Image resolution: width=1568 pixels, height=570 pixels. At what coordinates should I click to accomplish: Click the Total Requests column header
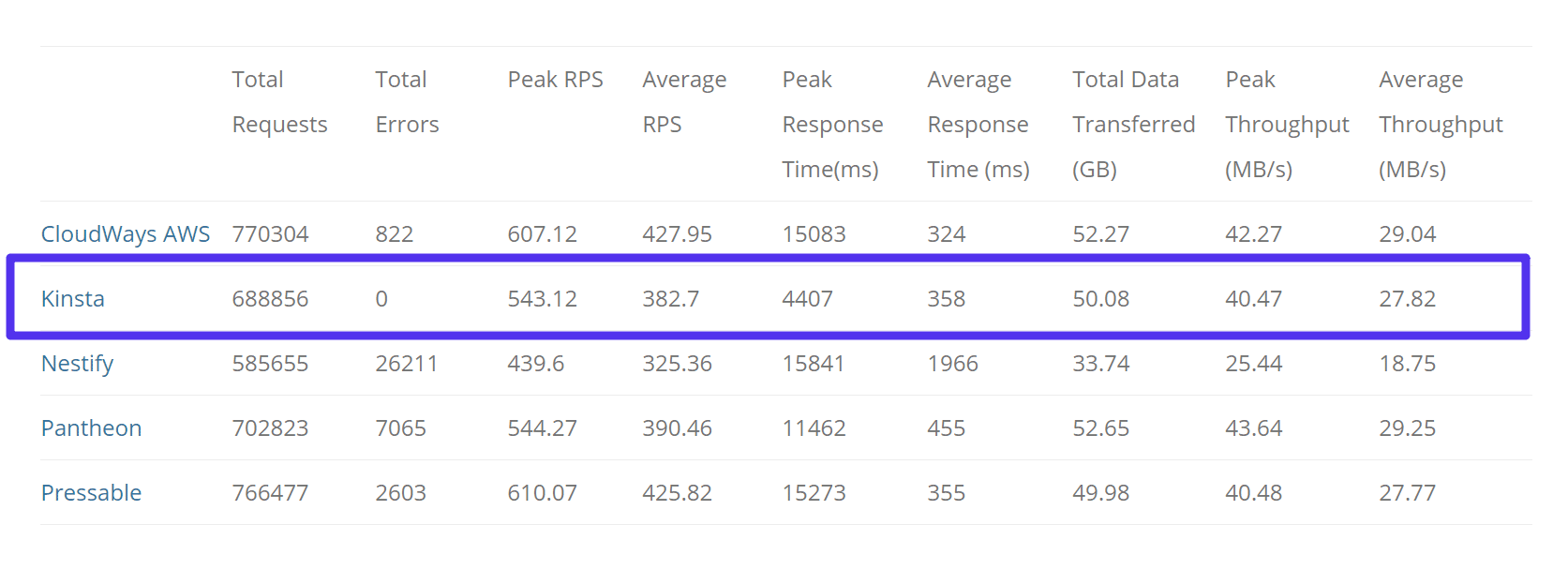279,102
